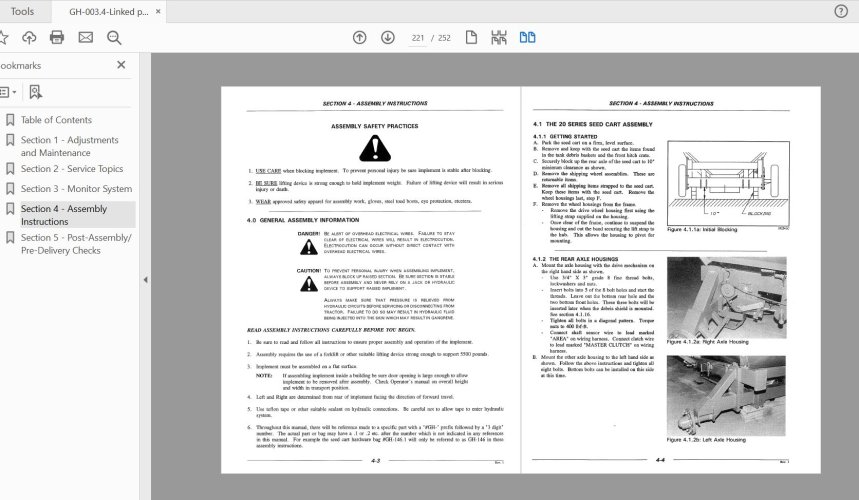Print the document using the printer icon
Viewport: 859px width, 500px height.
pyautogui.click(x=57, y=38)
